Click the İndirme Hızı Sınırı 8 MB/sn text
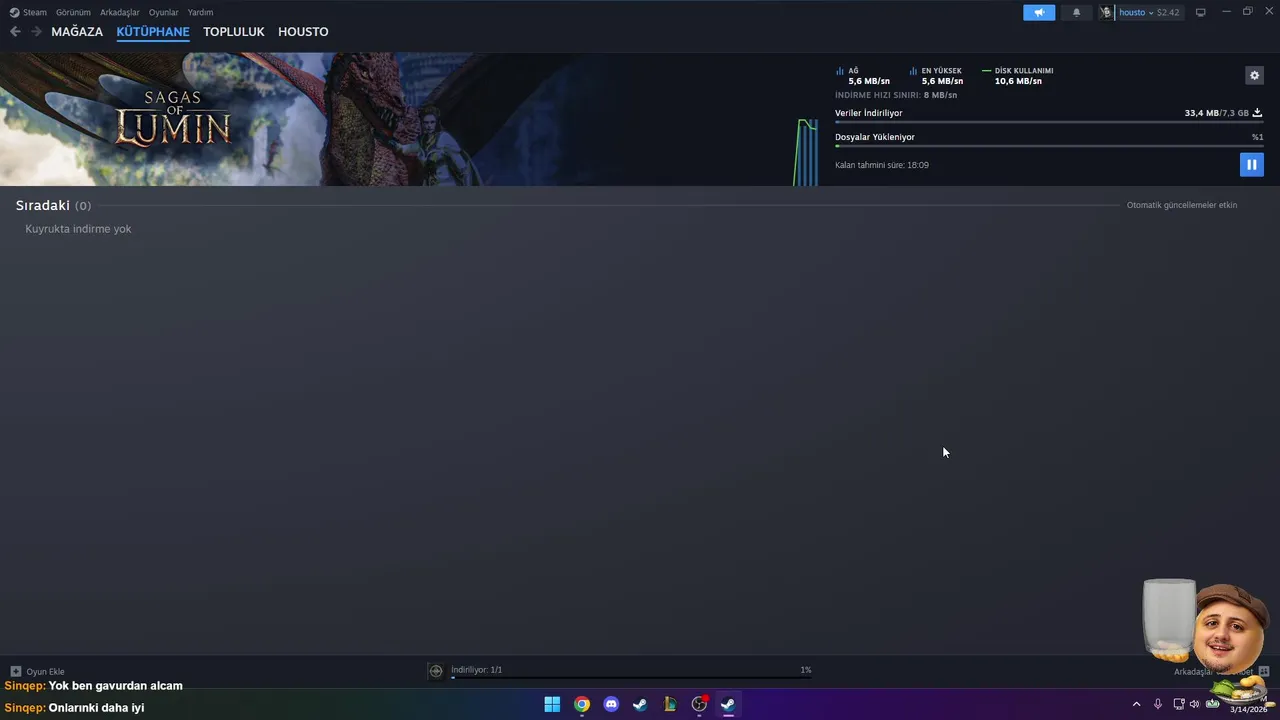Screen dimensions: 1280x720 896,95
